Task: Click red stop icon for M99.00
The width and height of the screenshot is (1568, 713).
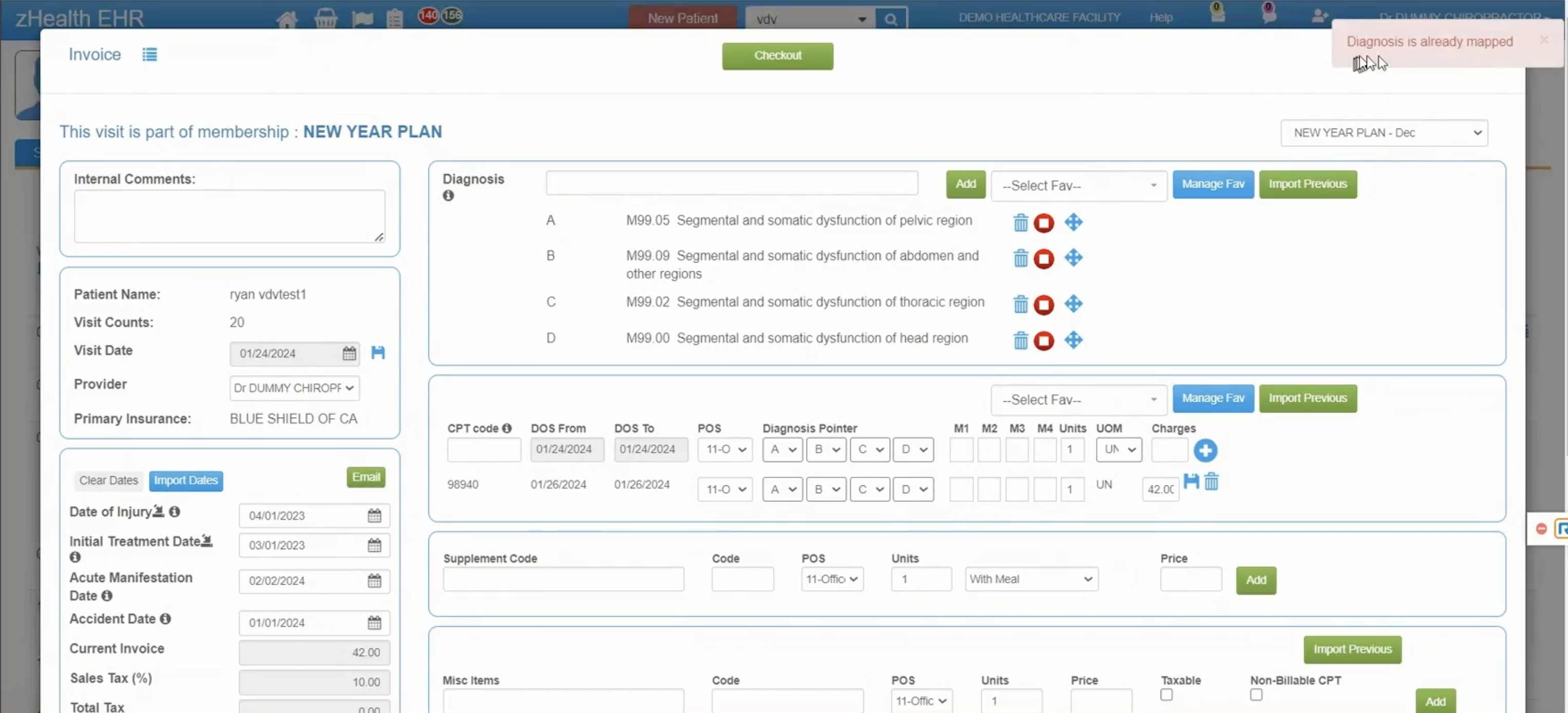Action: pyautogui.click(x=1043, y=340)
